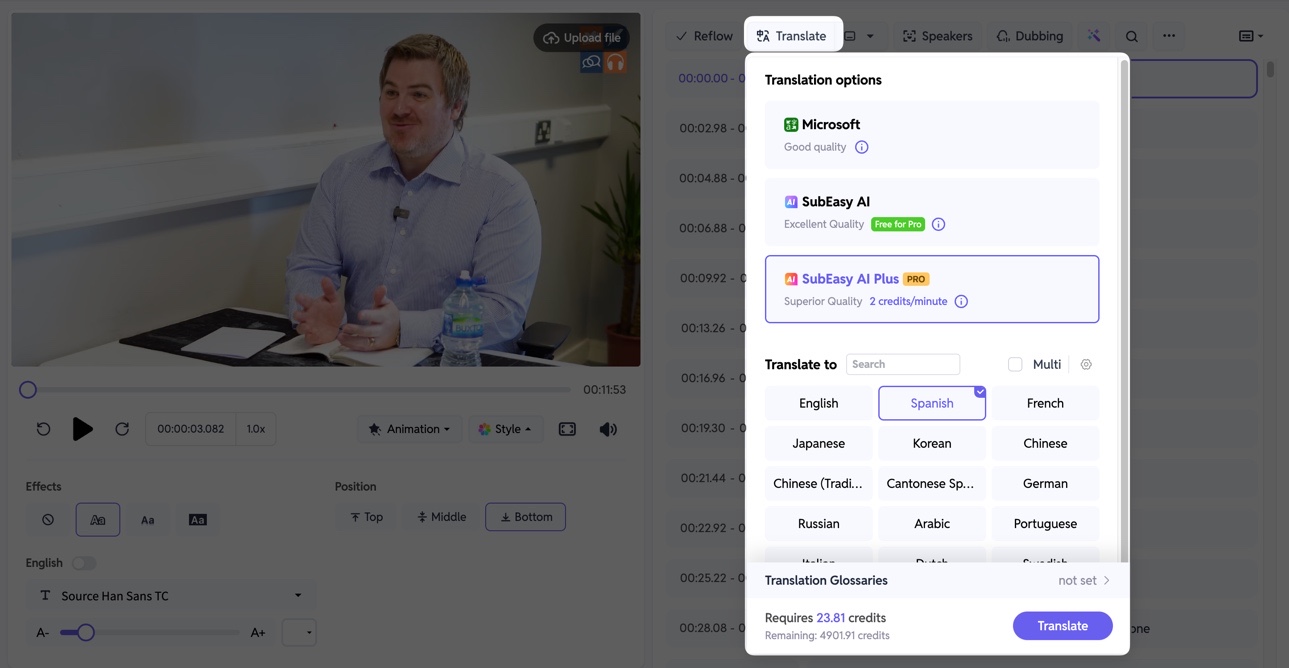Image resolution: width=1289 pixels, height=668 pixels.
Task: Choose Portuguese as target language
Action: [x=1045, y=523]
